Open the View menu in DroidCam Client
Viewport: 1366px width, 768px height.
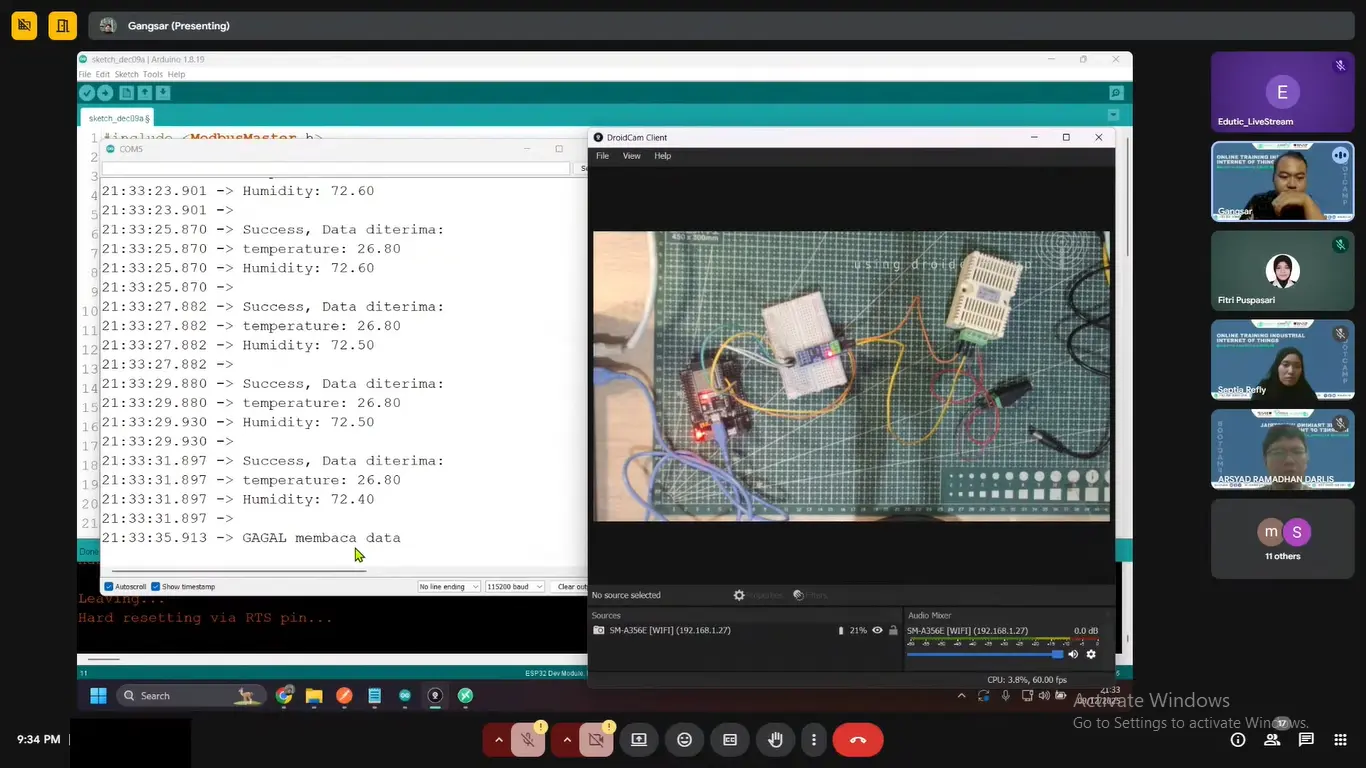[x=631, y=156]
